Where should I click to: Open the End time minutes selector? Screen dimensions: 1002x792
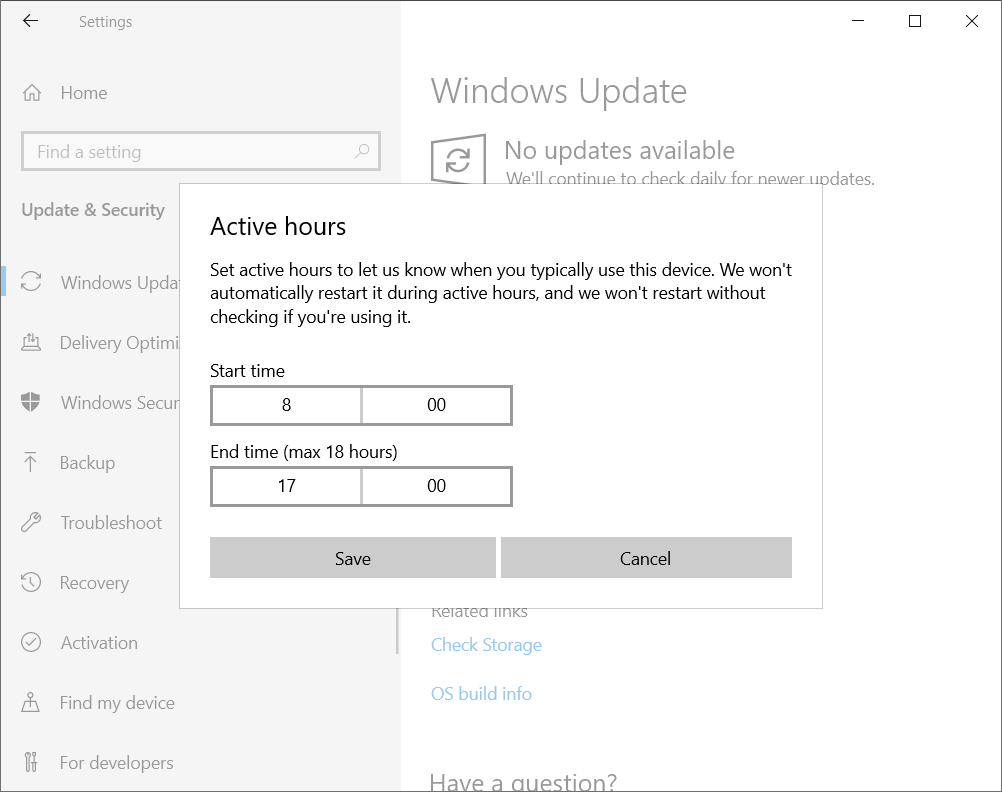(436, 486)
